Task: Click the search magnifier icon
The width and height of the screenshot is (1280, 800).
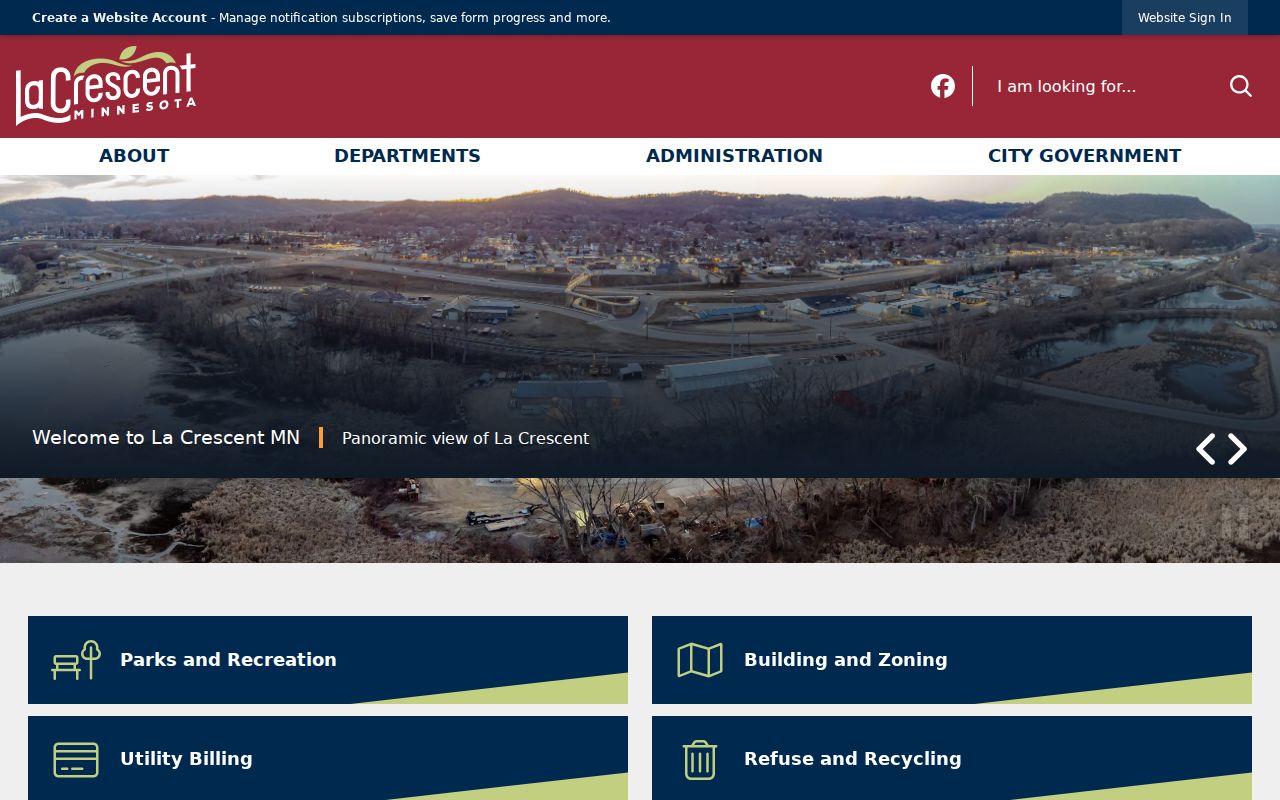Action: click(x=1241, y=86)
